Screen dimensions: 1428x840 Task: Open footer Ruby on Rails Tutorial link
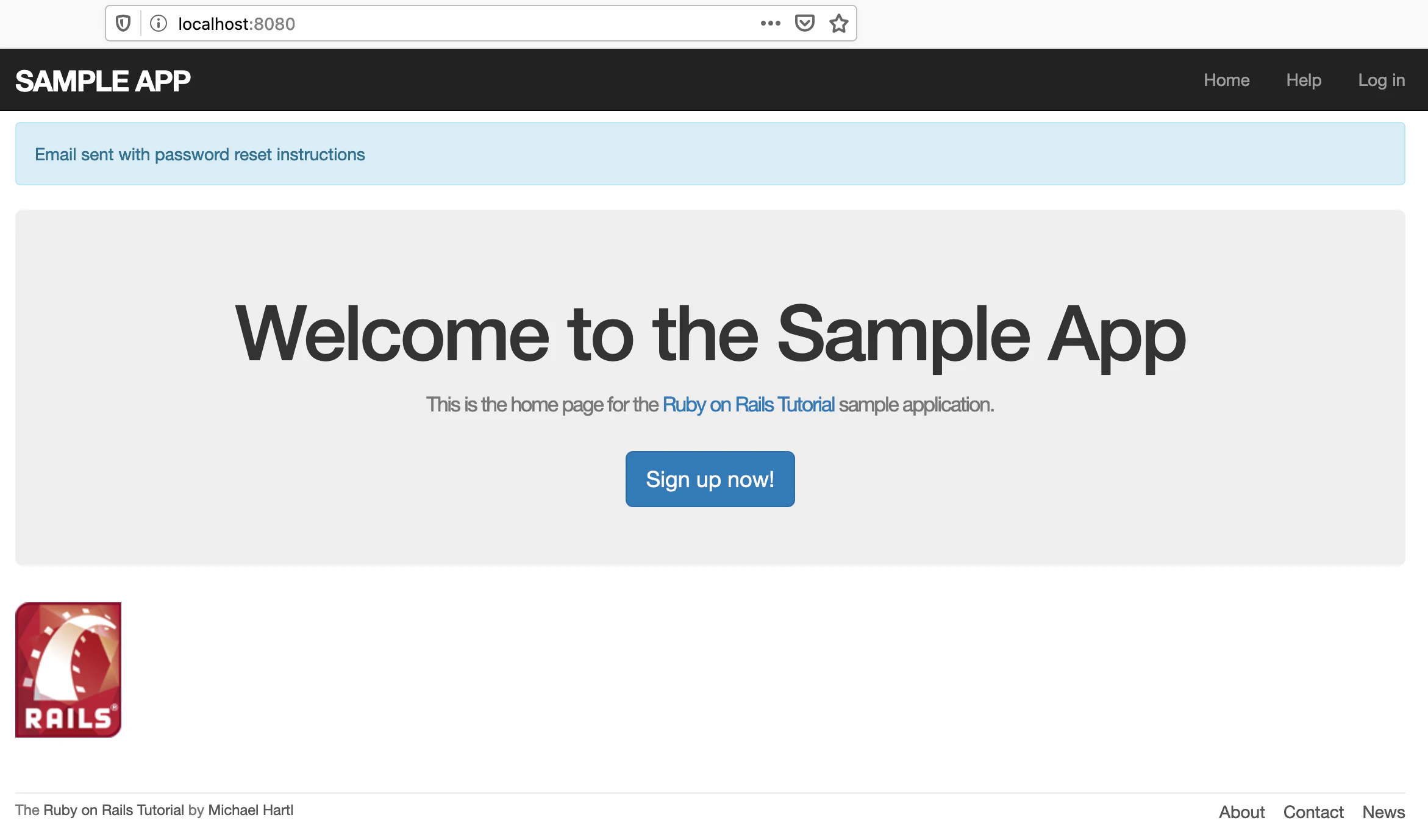point(113,810)
